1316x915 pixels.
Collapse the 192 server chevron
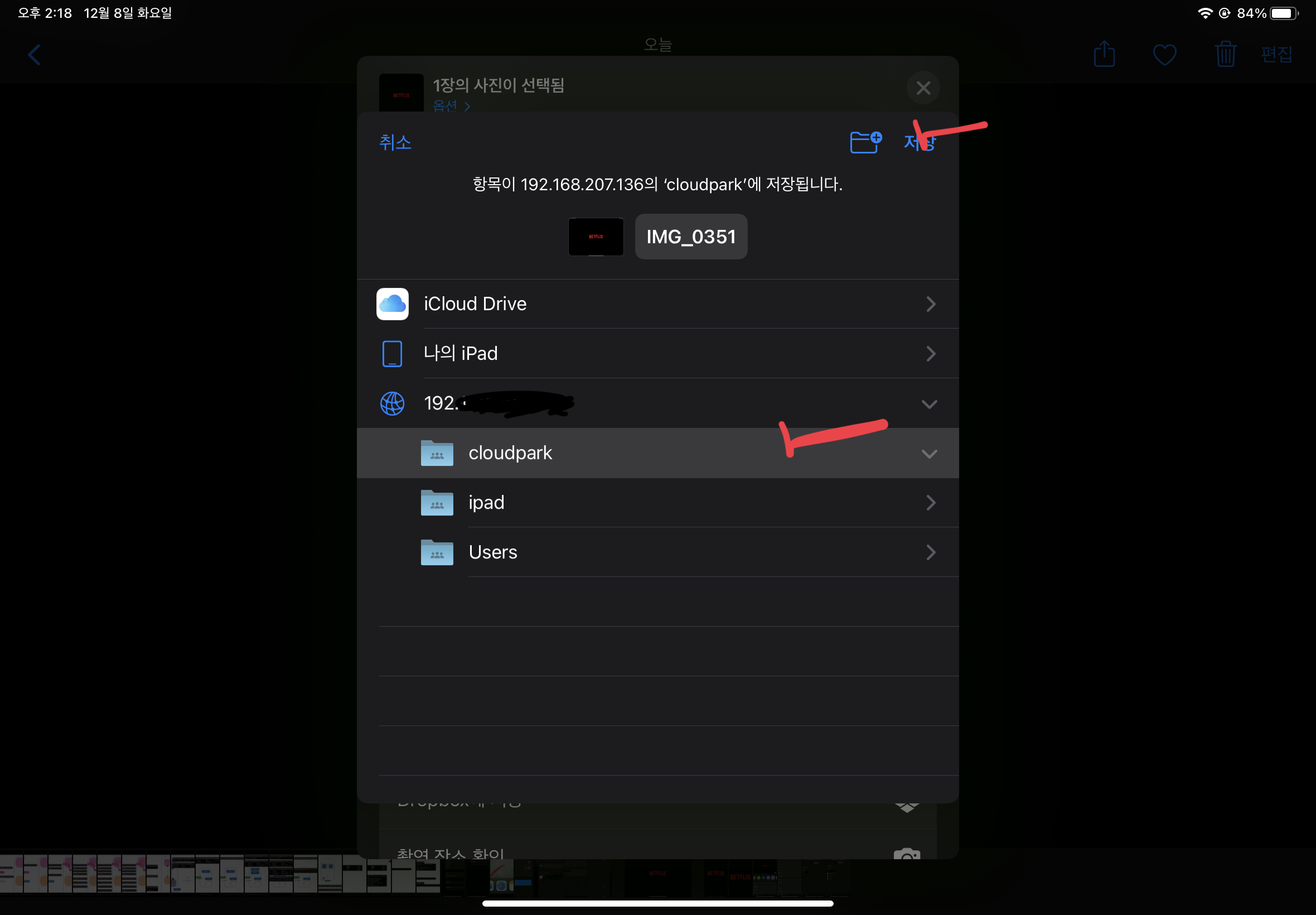click(928, 403)
